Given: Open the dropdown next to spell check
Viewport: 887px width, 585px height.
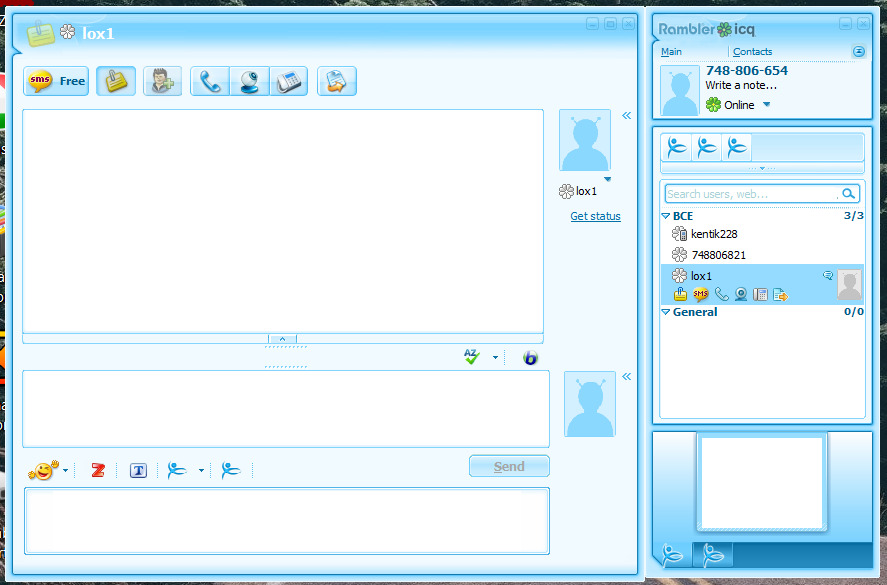Looking at the screenshot, I should (x=496, y=357).
